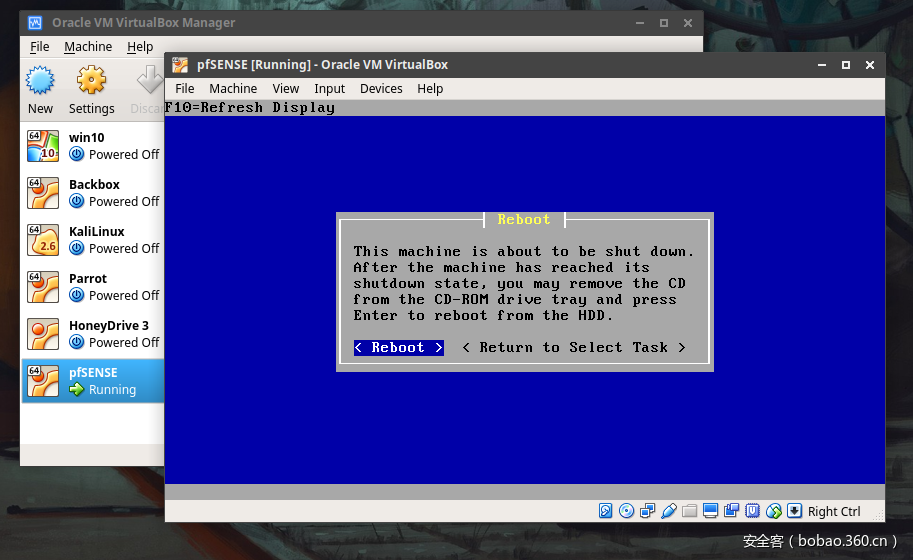Open the network adapters status icon
The height and width of the screenshot is (560, 913).
648,511
